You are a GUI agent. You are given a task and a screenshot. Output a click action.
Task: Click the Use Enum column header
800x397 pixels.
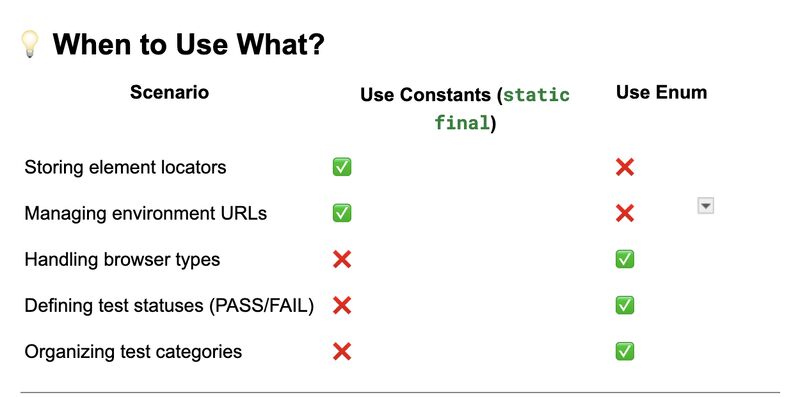661,92
